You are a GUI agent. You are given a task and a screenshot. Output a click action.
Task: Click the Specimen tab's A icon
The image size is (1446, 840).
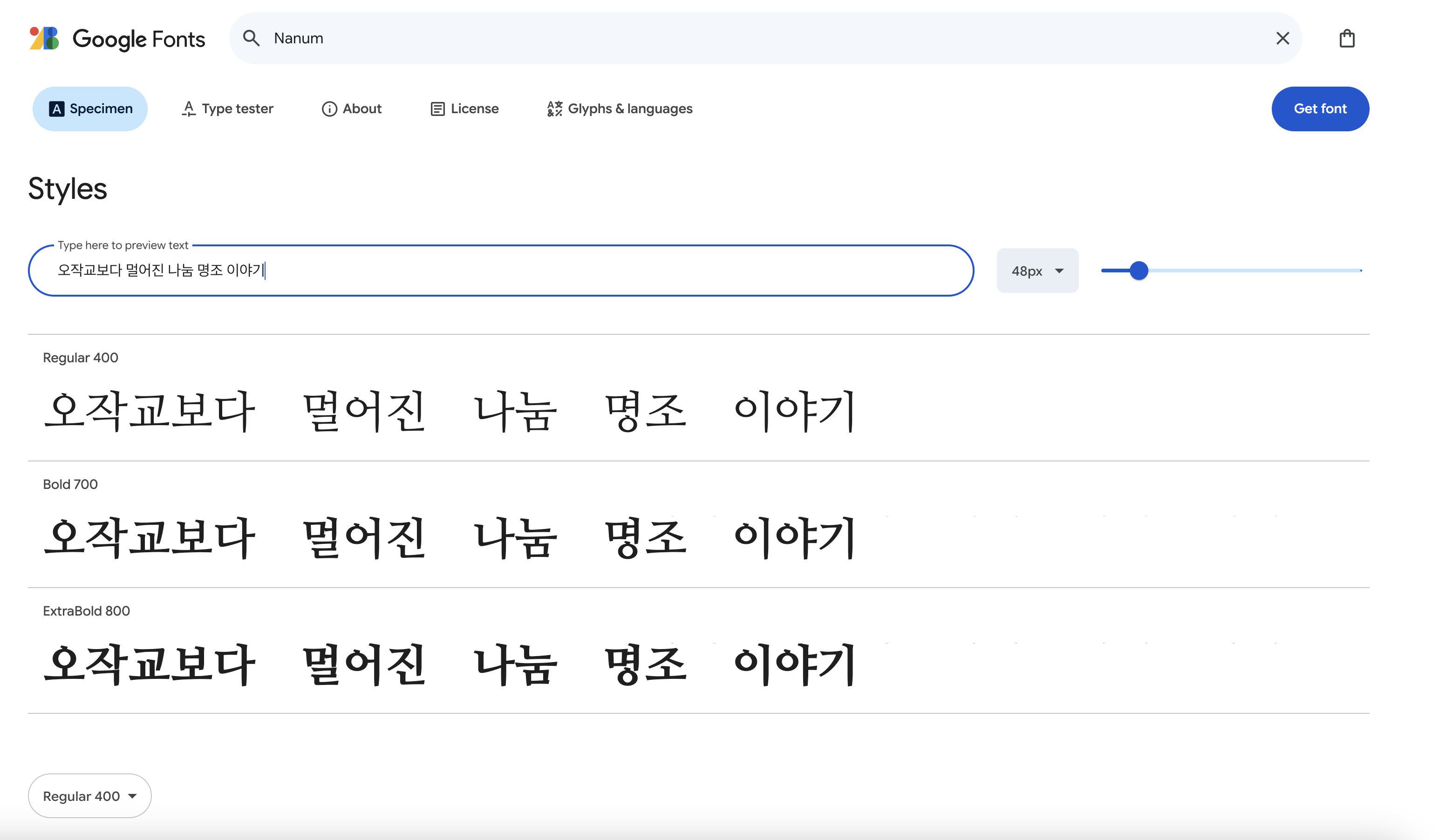pyautogui.click(x=56, y=109)
